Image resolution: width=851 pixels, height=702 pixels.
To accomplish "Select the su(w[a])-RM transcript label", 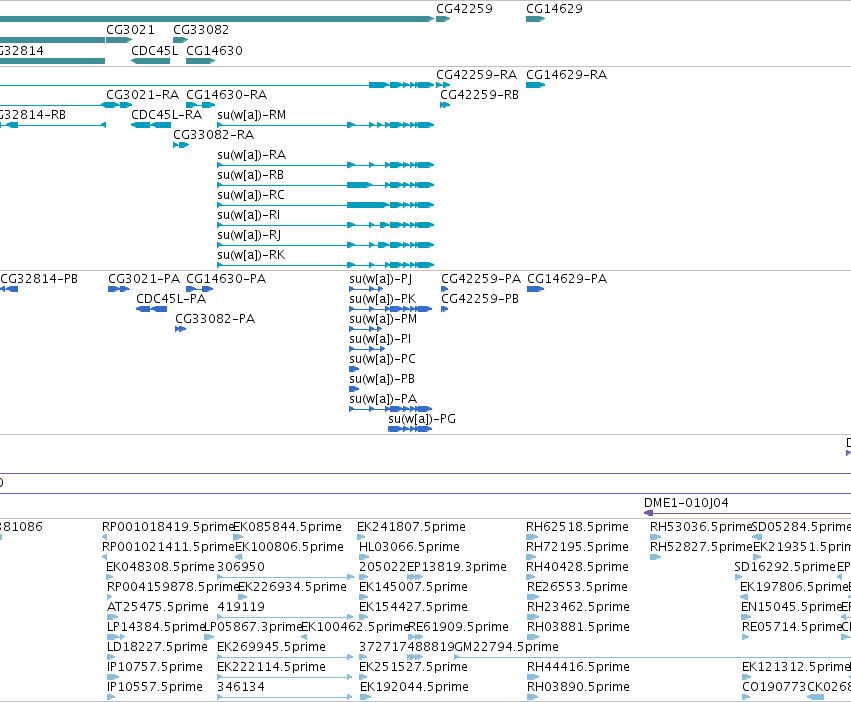I will coord(251,115).
